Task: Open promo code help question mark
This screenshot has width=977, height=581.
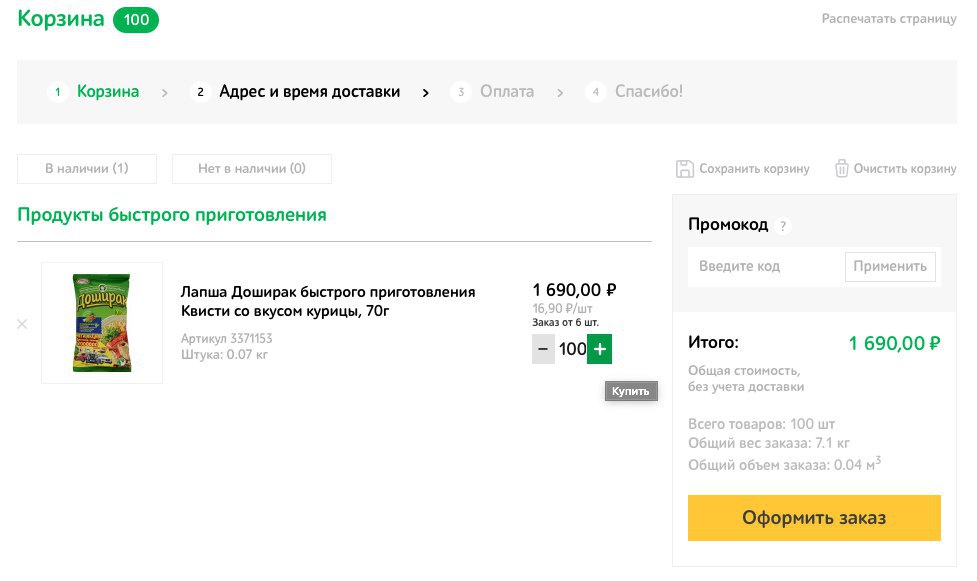Action: 783,226
